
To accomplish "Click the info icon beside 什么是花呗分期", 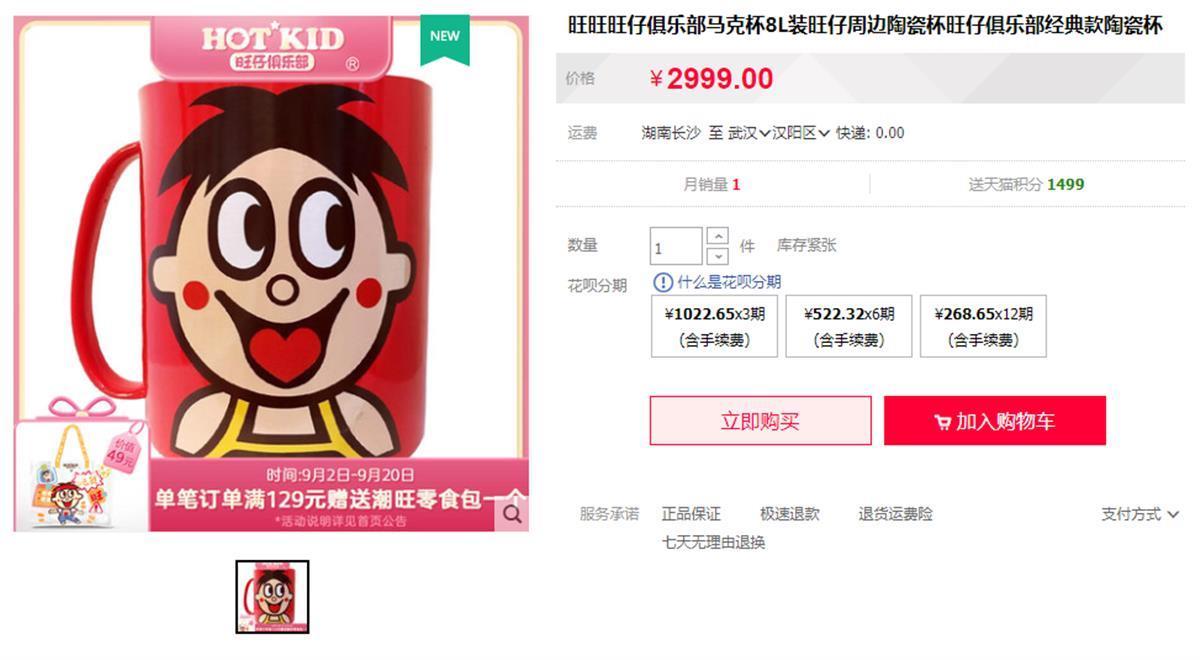I will click(x=663, y=283).
